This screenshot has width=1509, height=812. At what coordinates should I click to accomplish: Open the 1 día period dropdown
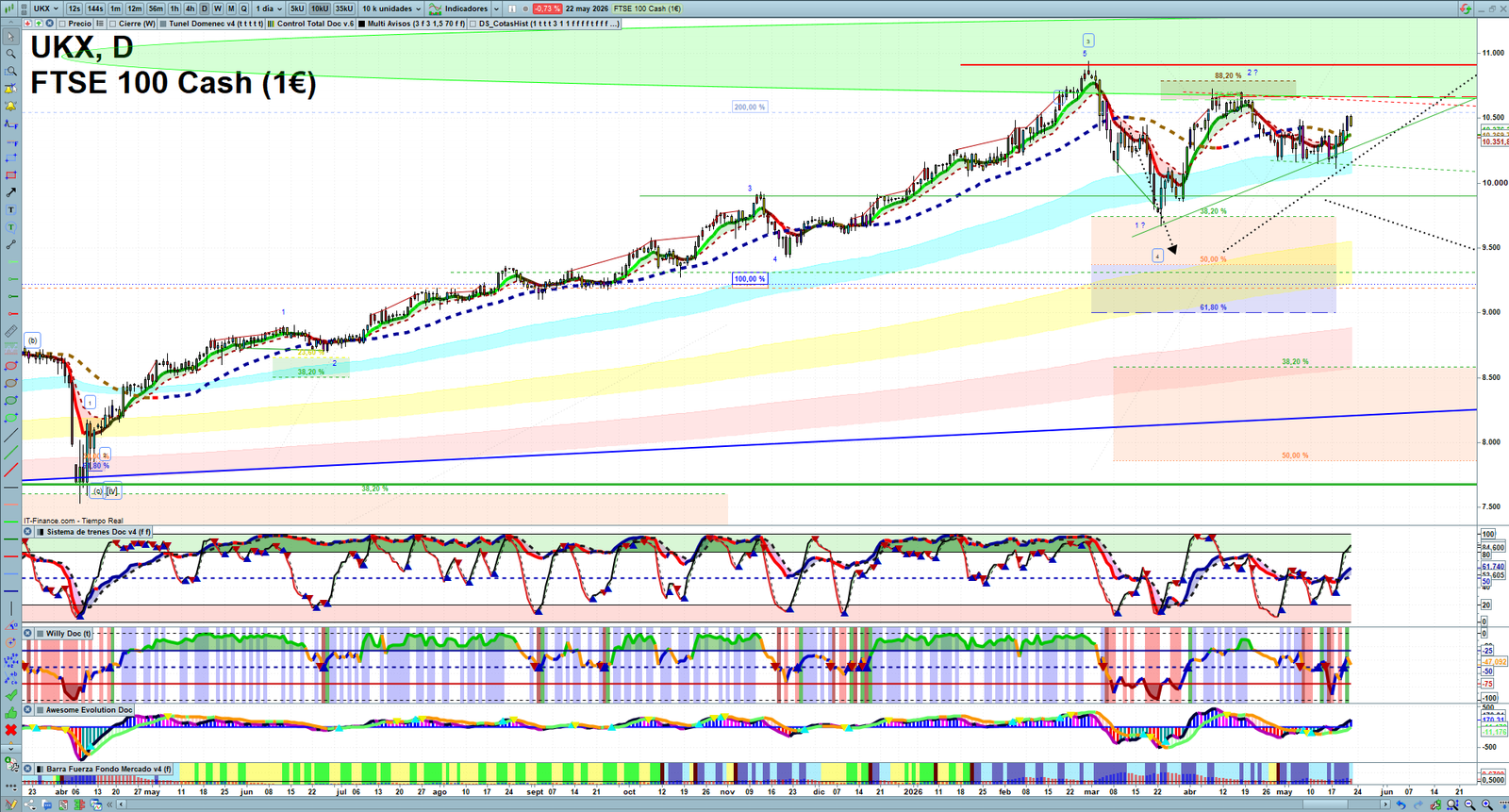coord(268,8)
